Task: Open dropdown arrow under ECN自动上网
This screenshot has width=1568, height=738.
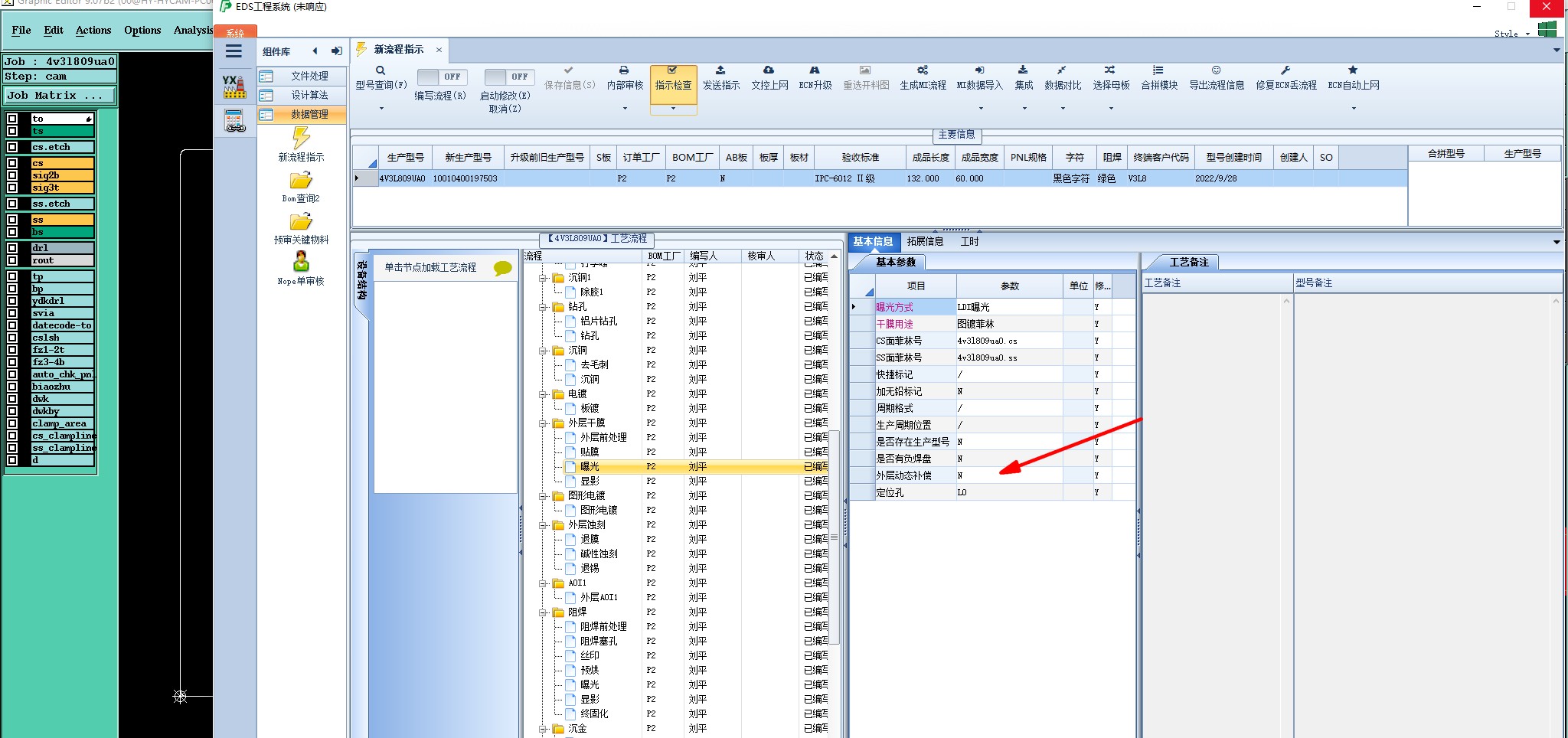Action: [x=1353, y=108]
